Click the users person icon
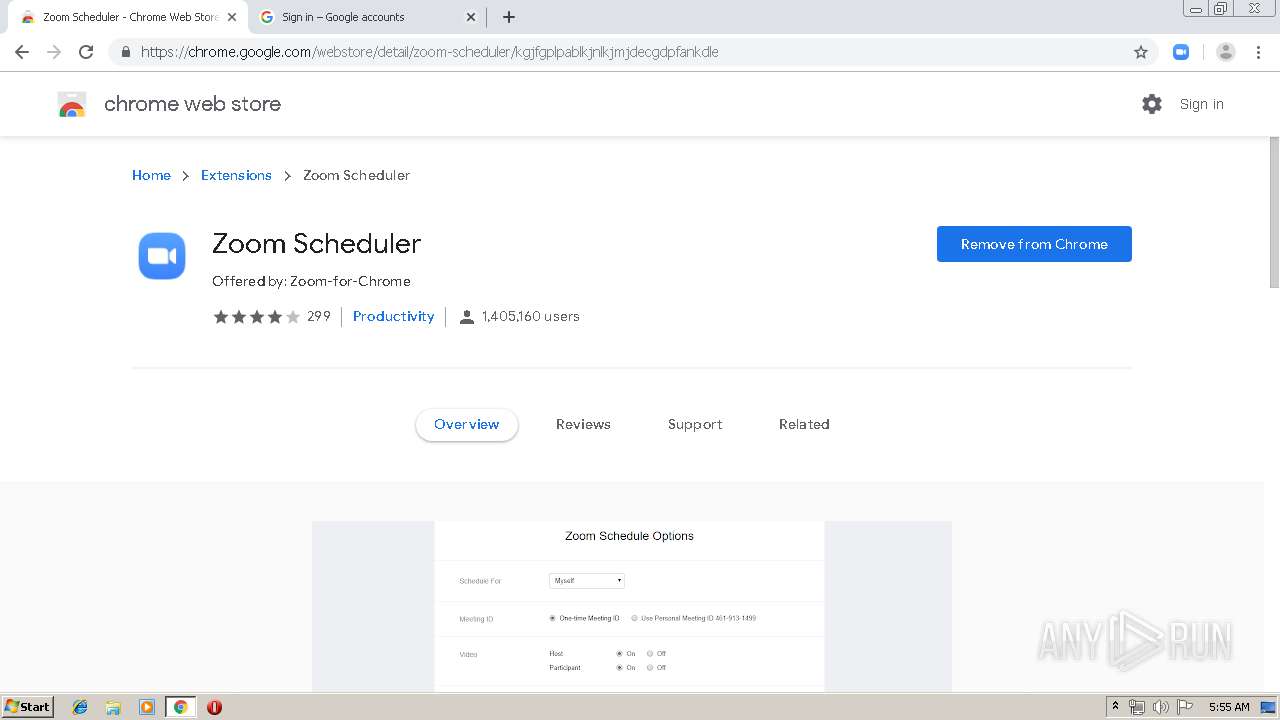 pyautogui.click(x=466, y=316)
